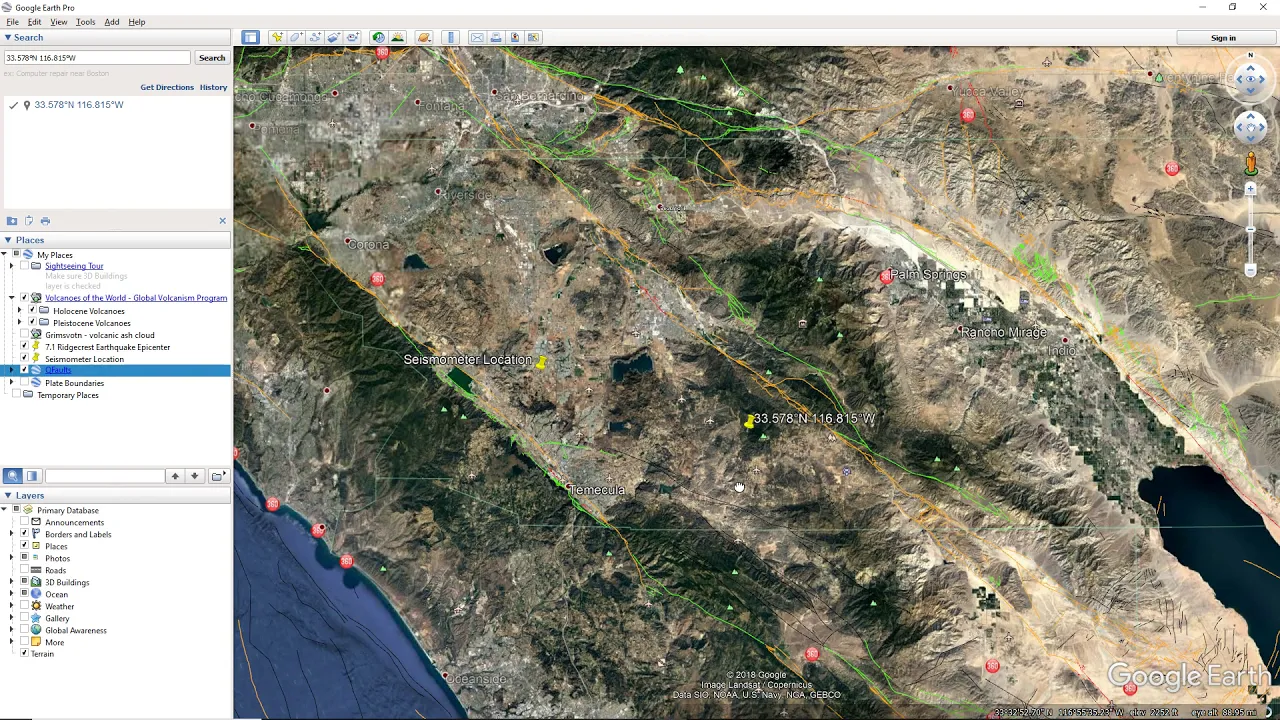Screen dimensions: 1280x720
Task: Open the Tools menu
Action: [x=86, y=22]
